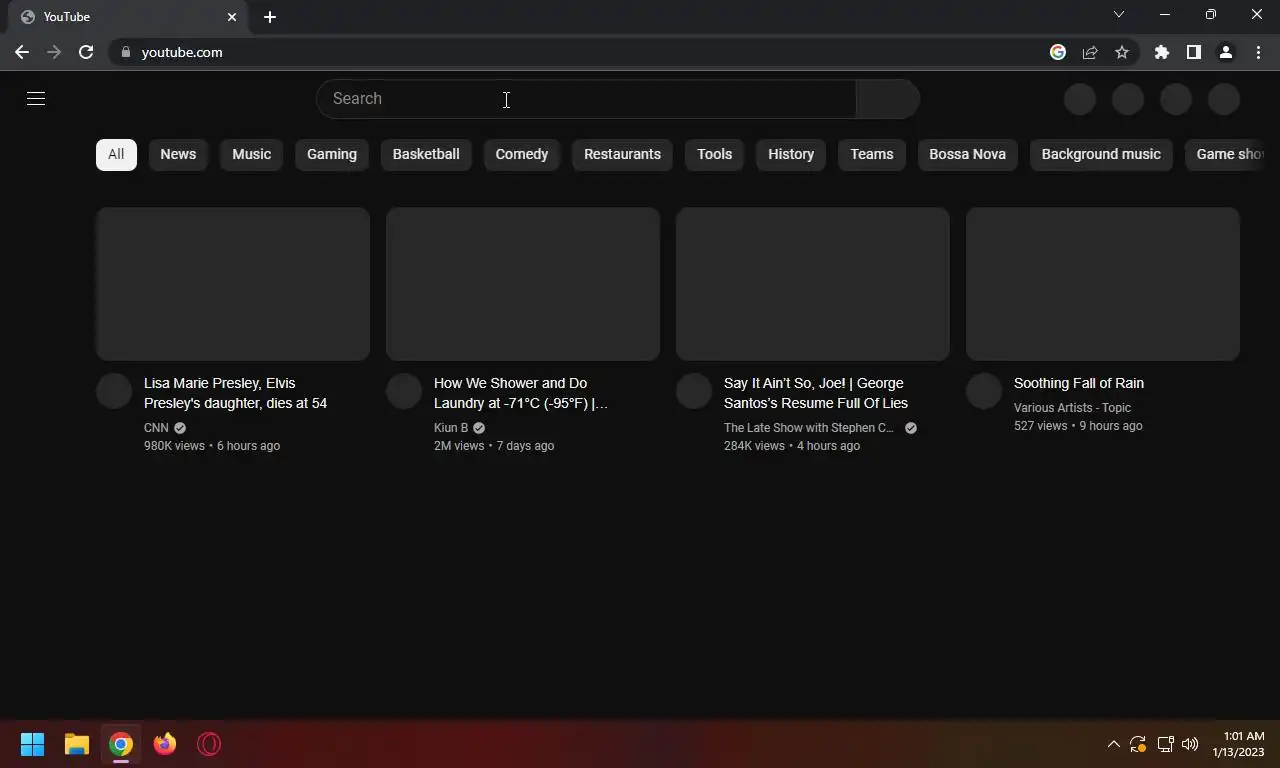1280x768 pixels.
Task: Open the Soothing Fall of Rain title
Action: (x=1079, y=383)
